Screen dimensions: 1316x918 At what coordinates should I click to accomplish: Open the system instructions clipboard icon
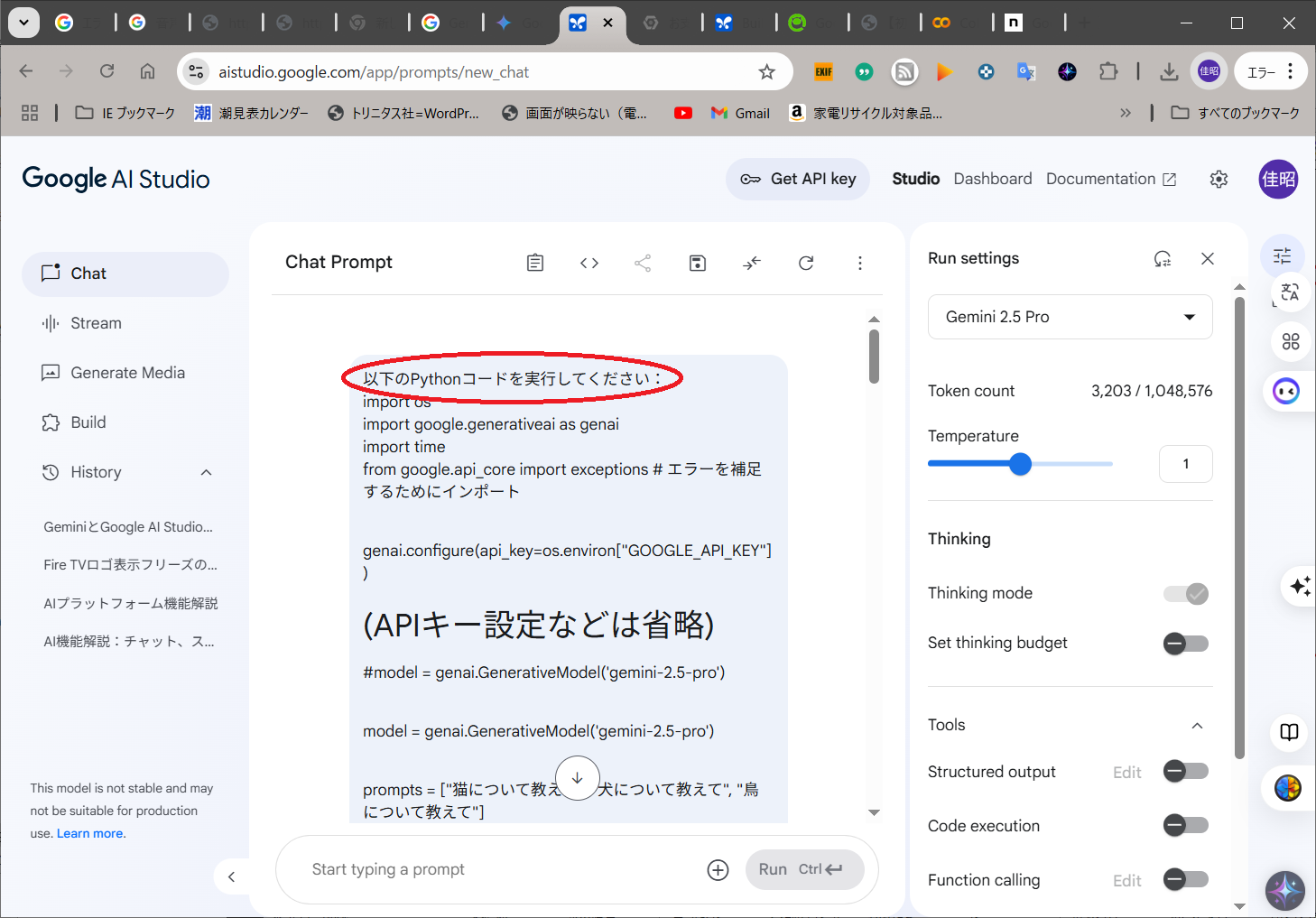pos(535,263)
